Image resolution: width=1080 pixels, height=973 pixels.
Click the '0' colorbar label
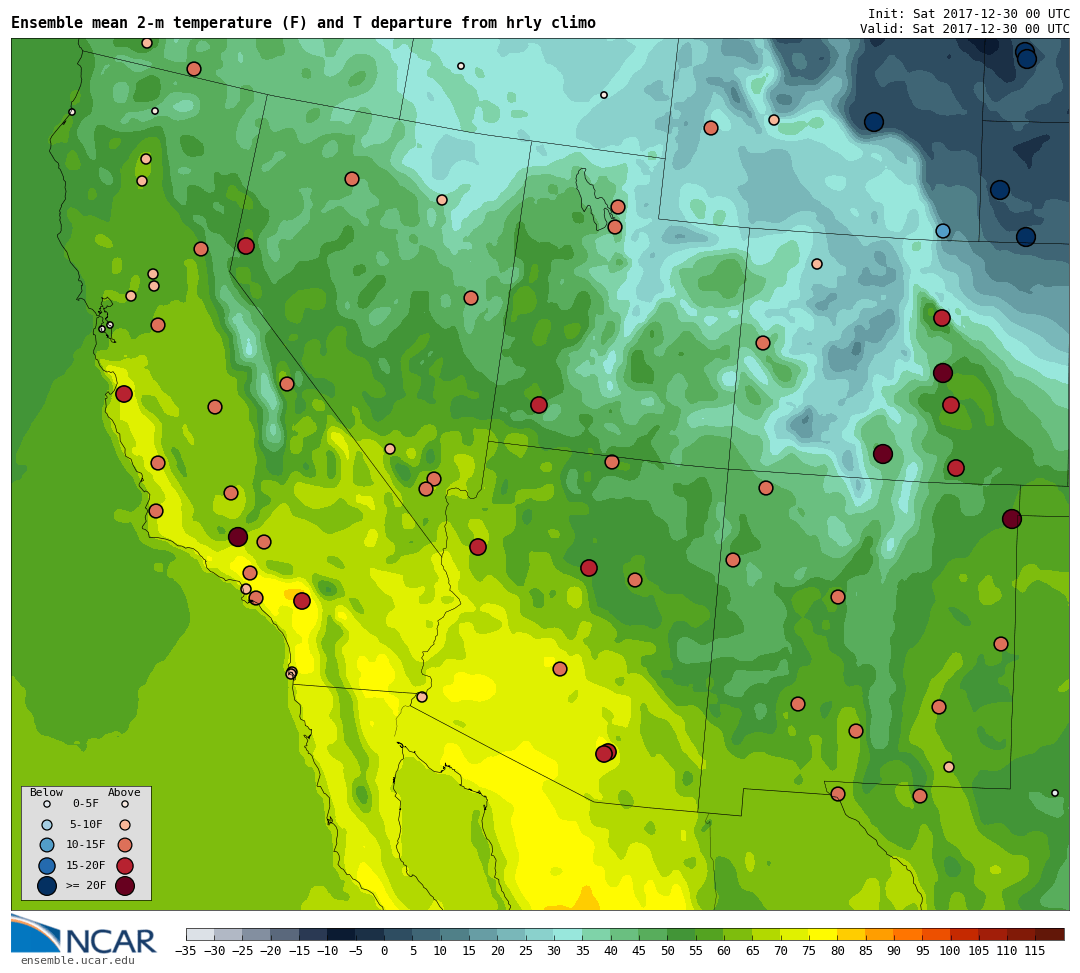384,951
